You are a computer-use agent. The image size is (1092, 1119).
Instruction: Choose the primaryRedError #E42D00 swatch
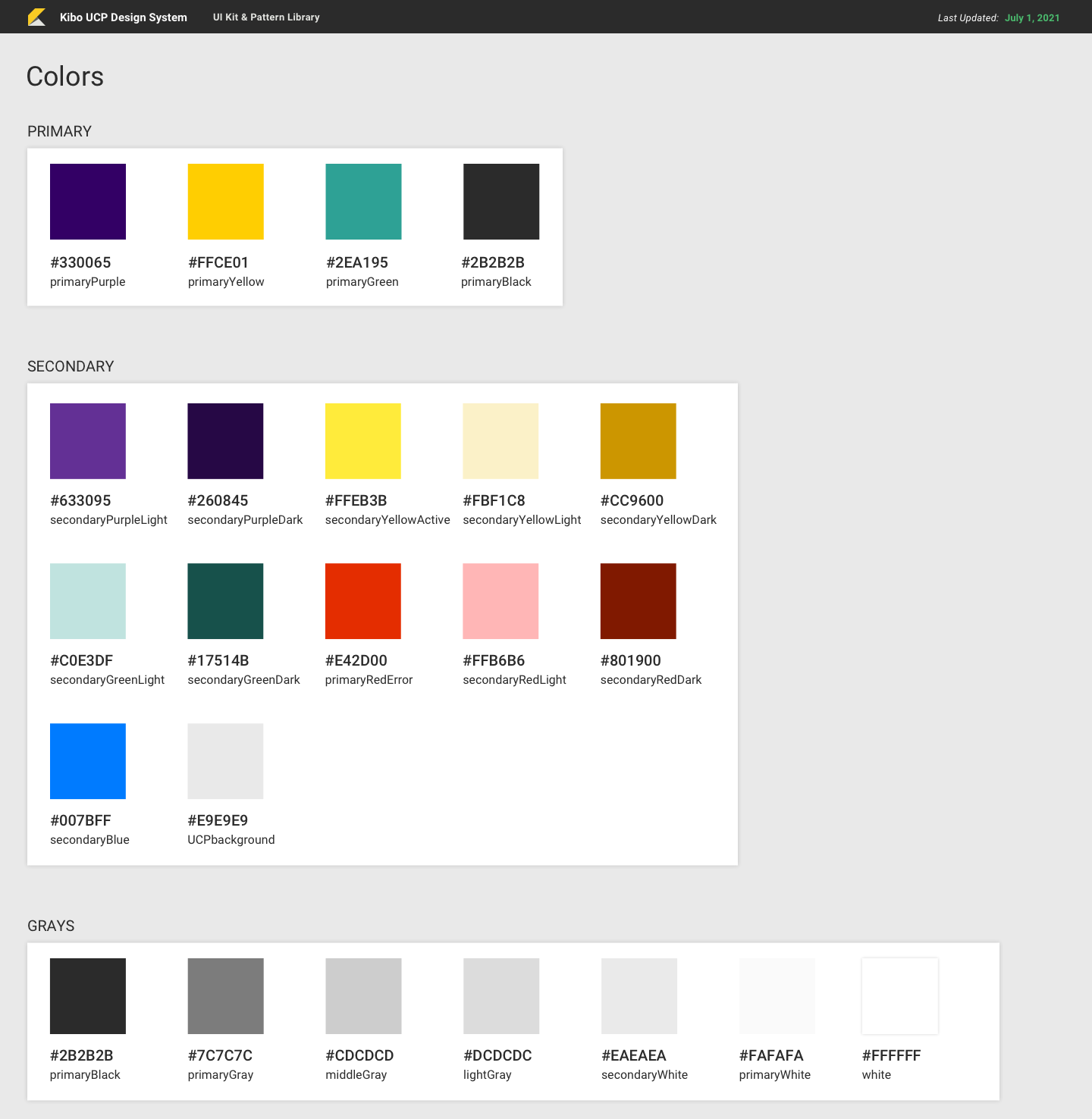[363, 601]
